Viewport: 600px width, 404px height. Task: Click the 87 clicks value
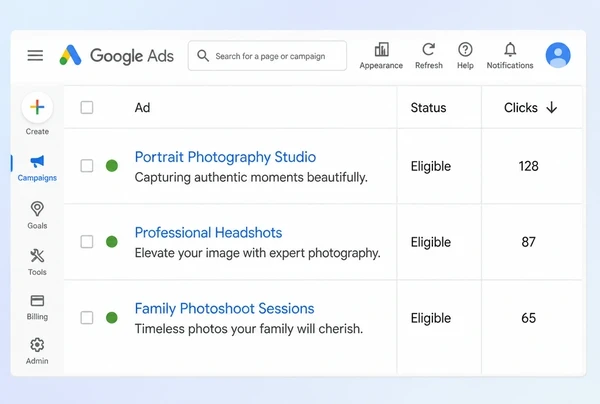[x=528, y=242]
